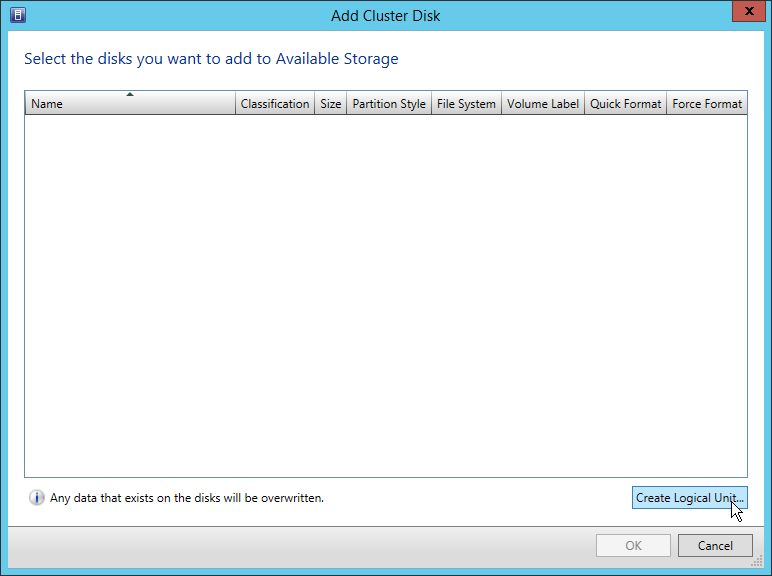Click the sort arrow above Name column
Image resolution: width=772 pixels, height=576 pixels.
(x=130, y=94)
